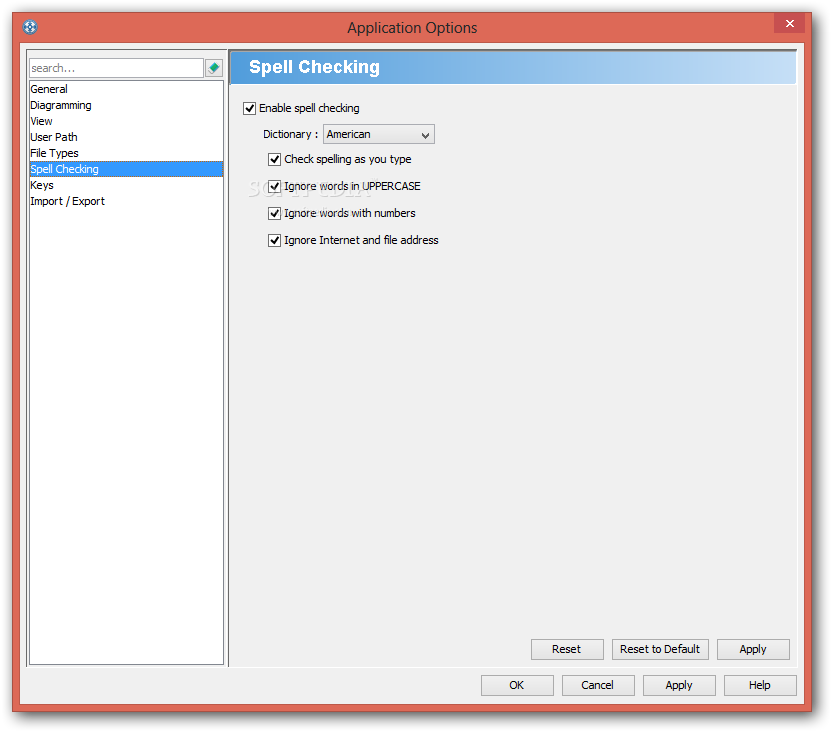This screenshot has width=832, height=732.
Task: Select File Types category
Action: coord(126,153)
